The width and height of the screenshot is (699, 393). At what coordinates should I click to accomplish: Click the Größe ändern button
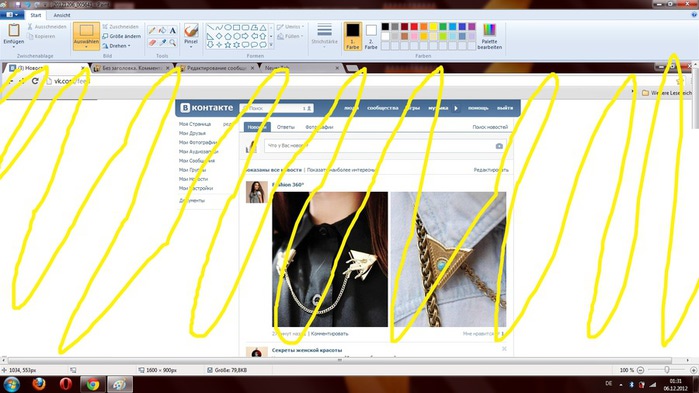122,36
